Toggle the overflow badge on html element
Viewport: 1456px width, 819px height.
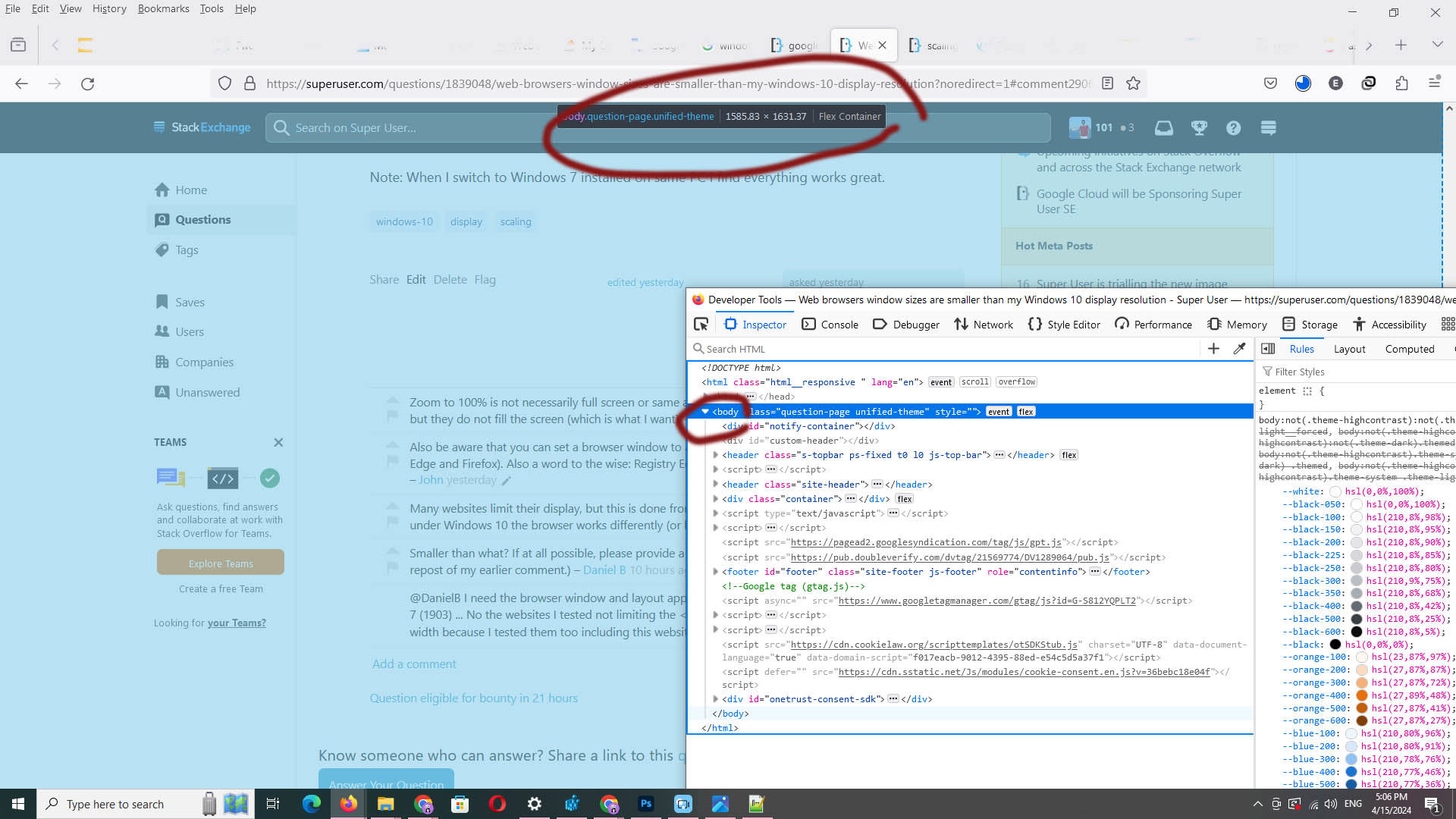[1016, 382]
